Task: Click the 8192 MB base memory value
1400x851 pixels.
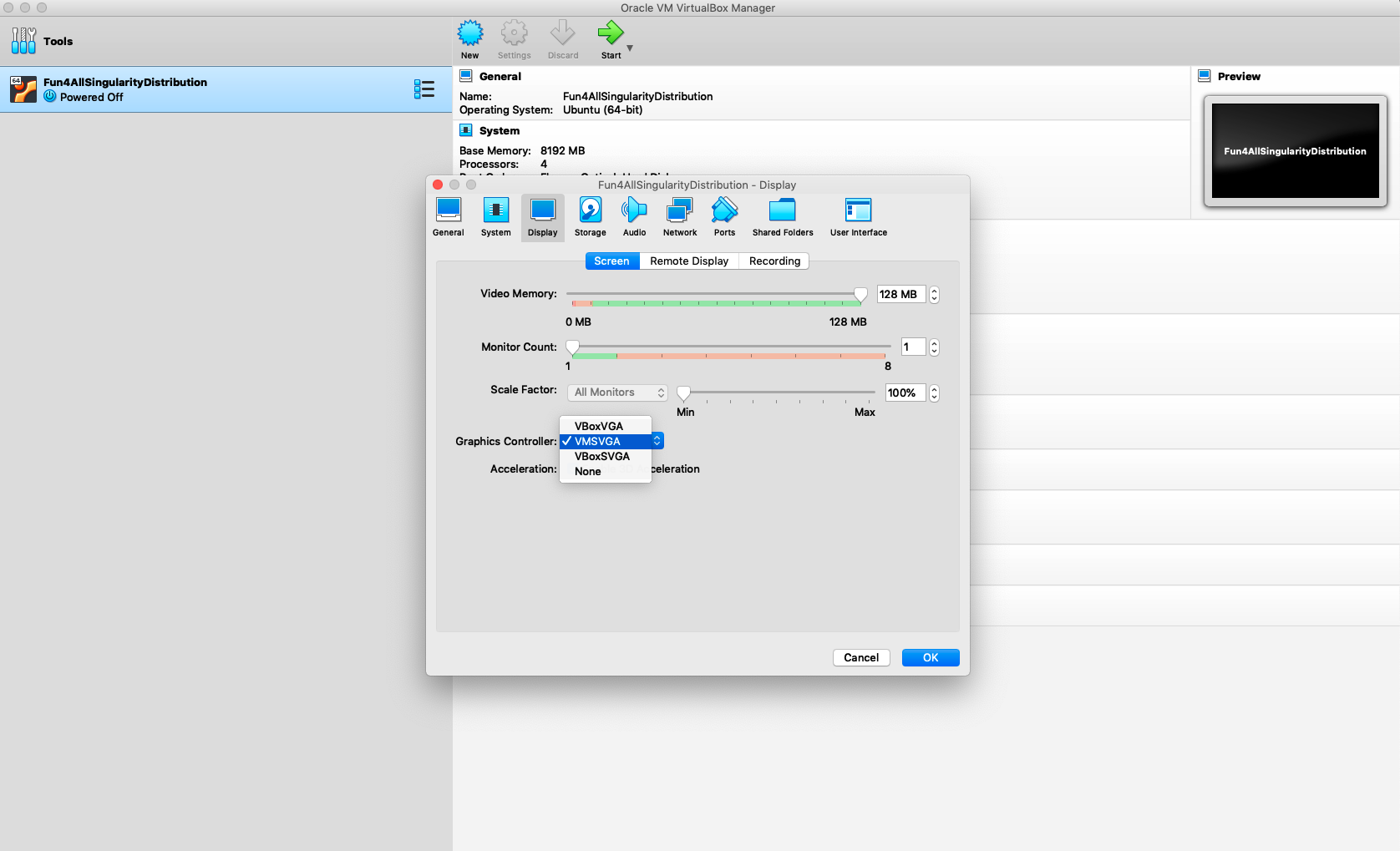Action: tap(563, 151)
